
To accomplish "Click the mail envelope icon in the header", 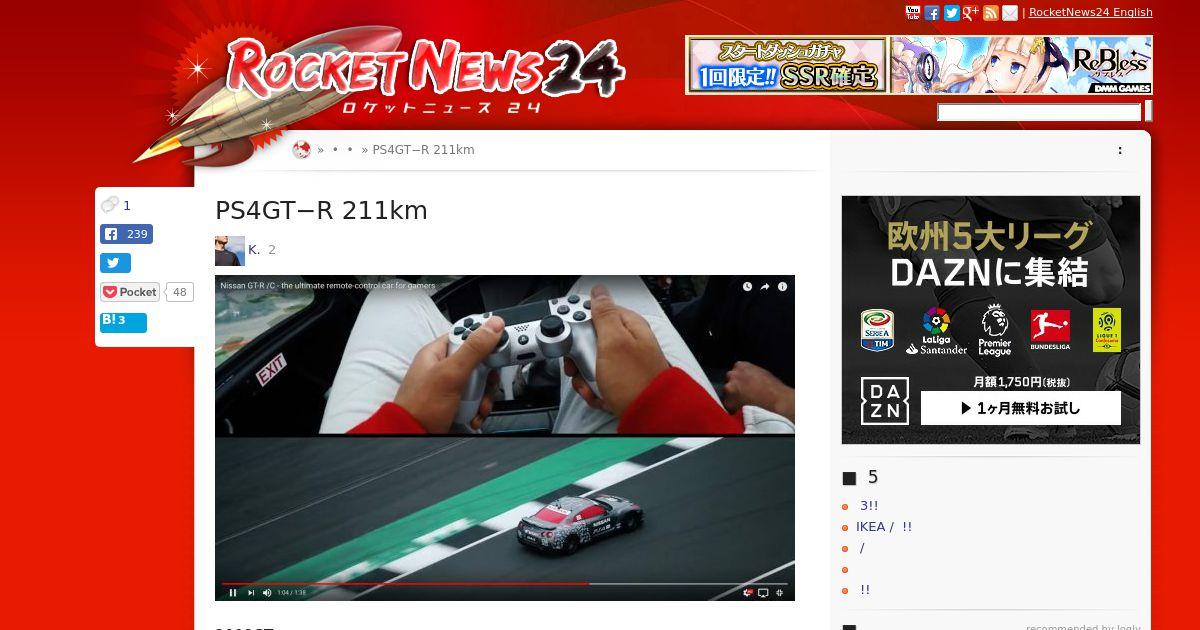I will (x=1010, y=13).
